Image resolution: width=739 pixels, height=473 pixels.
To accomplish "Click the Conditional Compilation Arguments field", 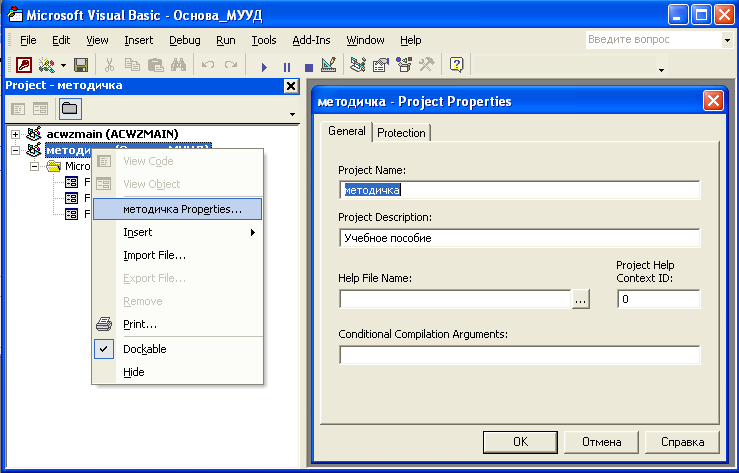I will click(x=519, y=355).
